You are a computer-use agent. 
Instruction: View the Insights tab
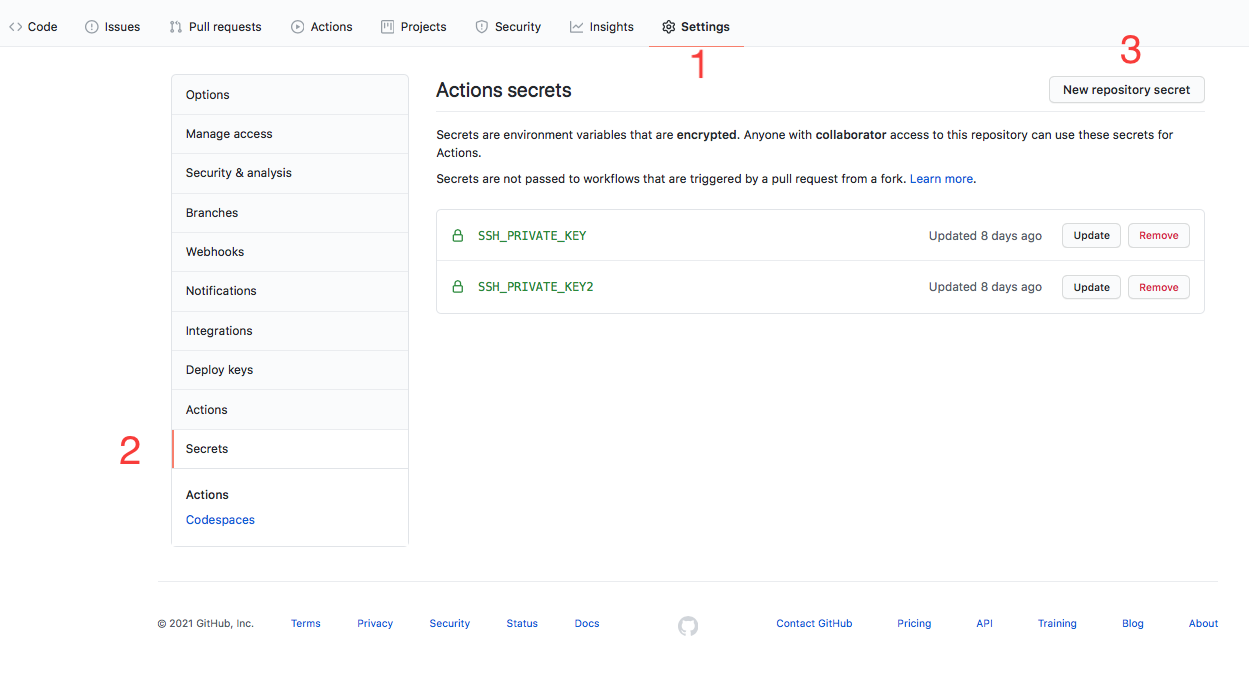pos(601,27)
